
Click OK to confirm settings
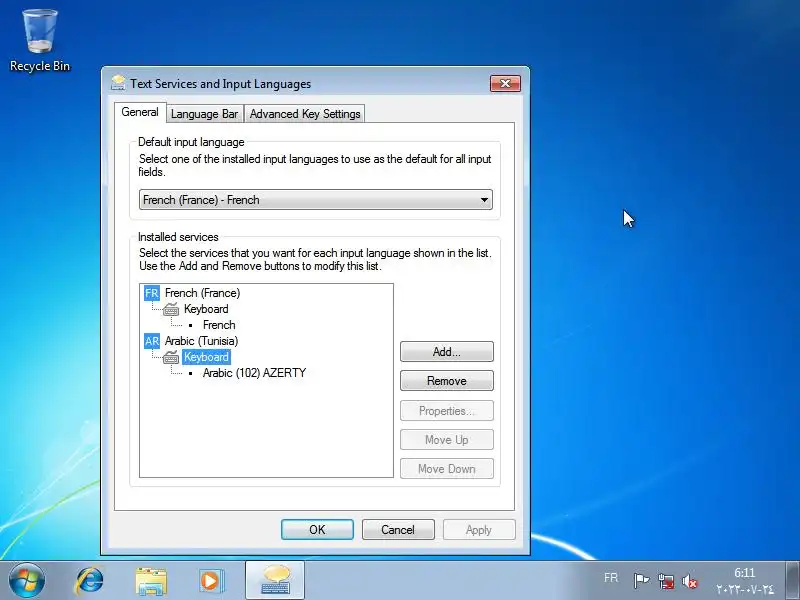point(317,530)
